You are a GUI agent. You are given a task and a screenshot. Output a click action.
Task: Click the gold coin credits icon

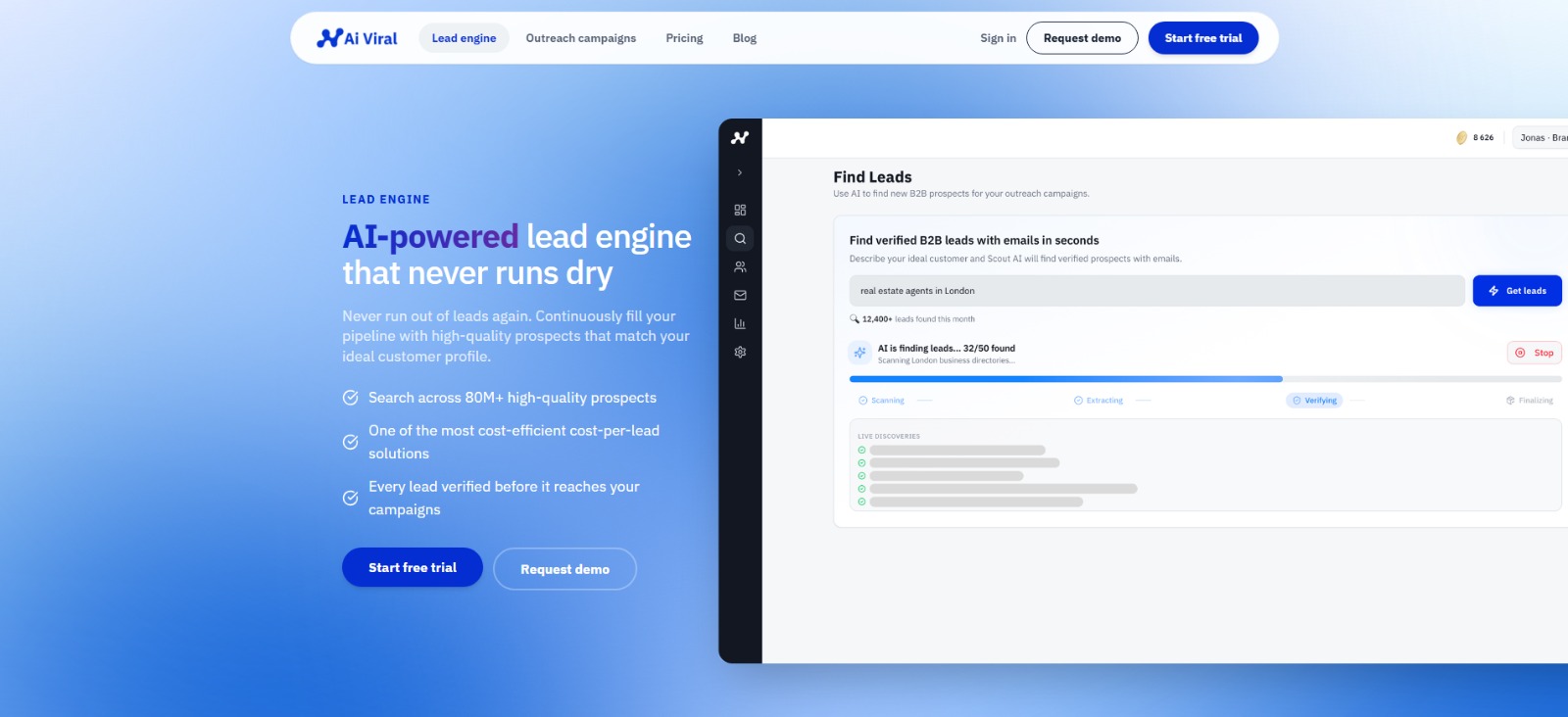1461,138
